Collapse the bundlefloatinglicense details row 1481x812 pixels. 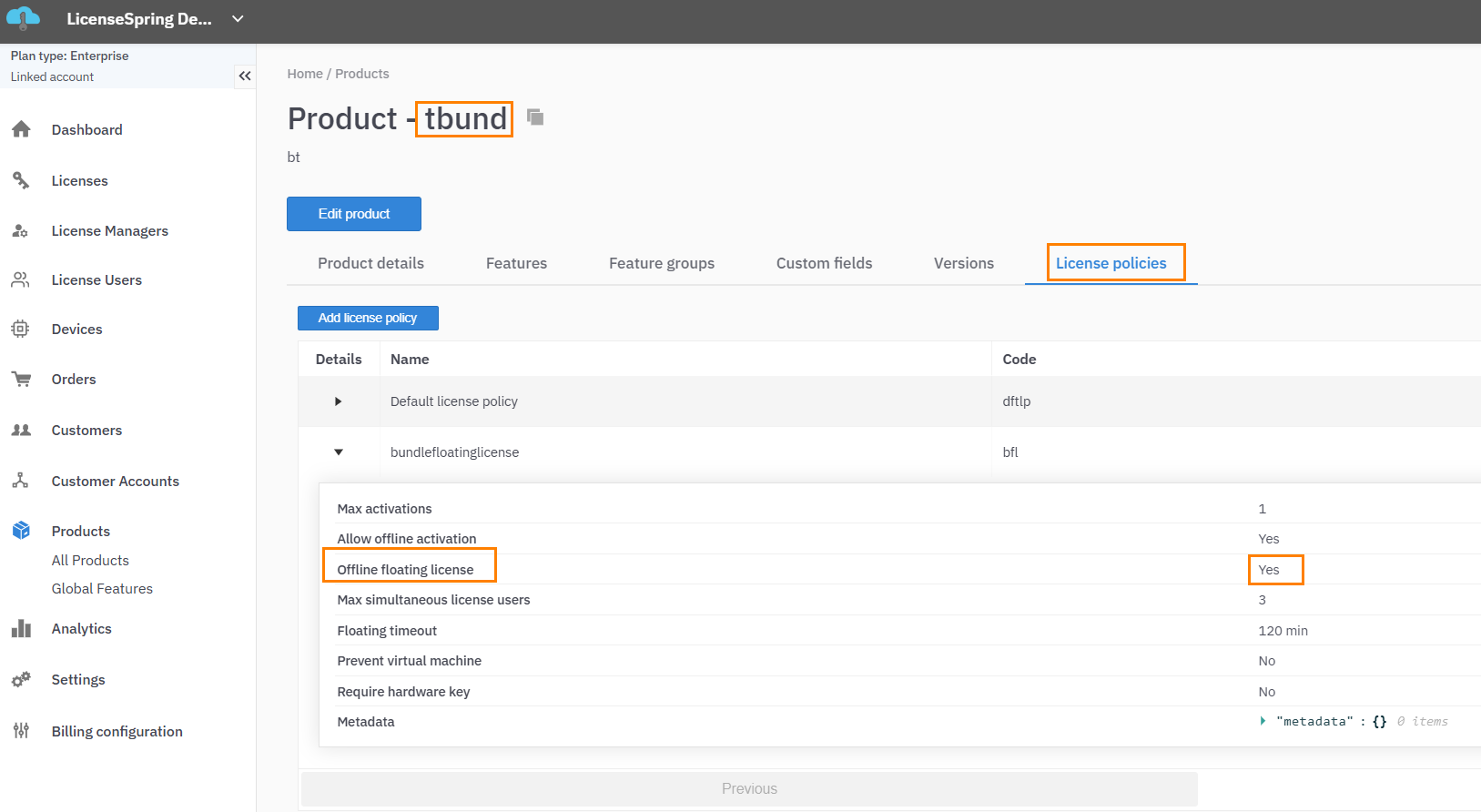click(339, 452)
